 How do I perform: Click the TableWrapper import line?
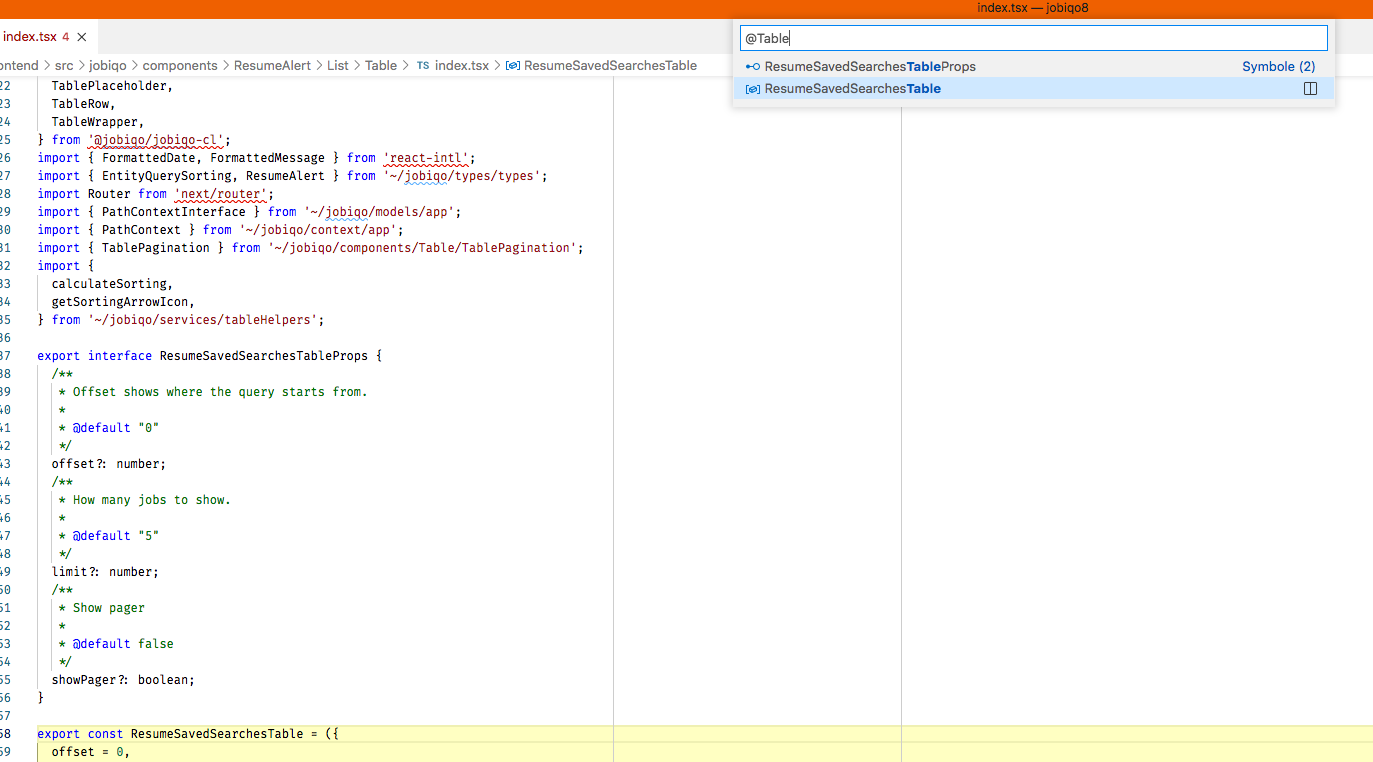tap(98, 121)
